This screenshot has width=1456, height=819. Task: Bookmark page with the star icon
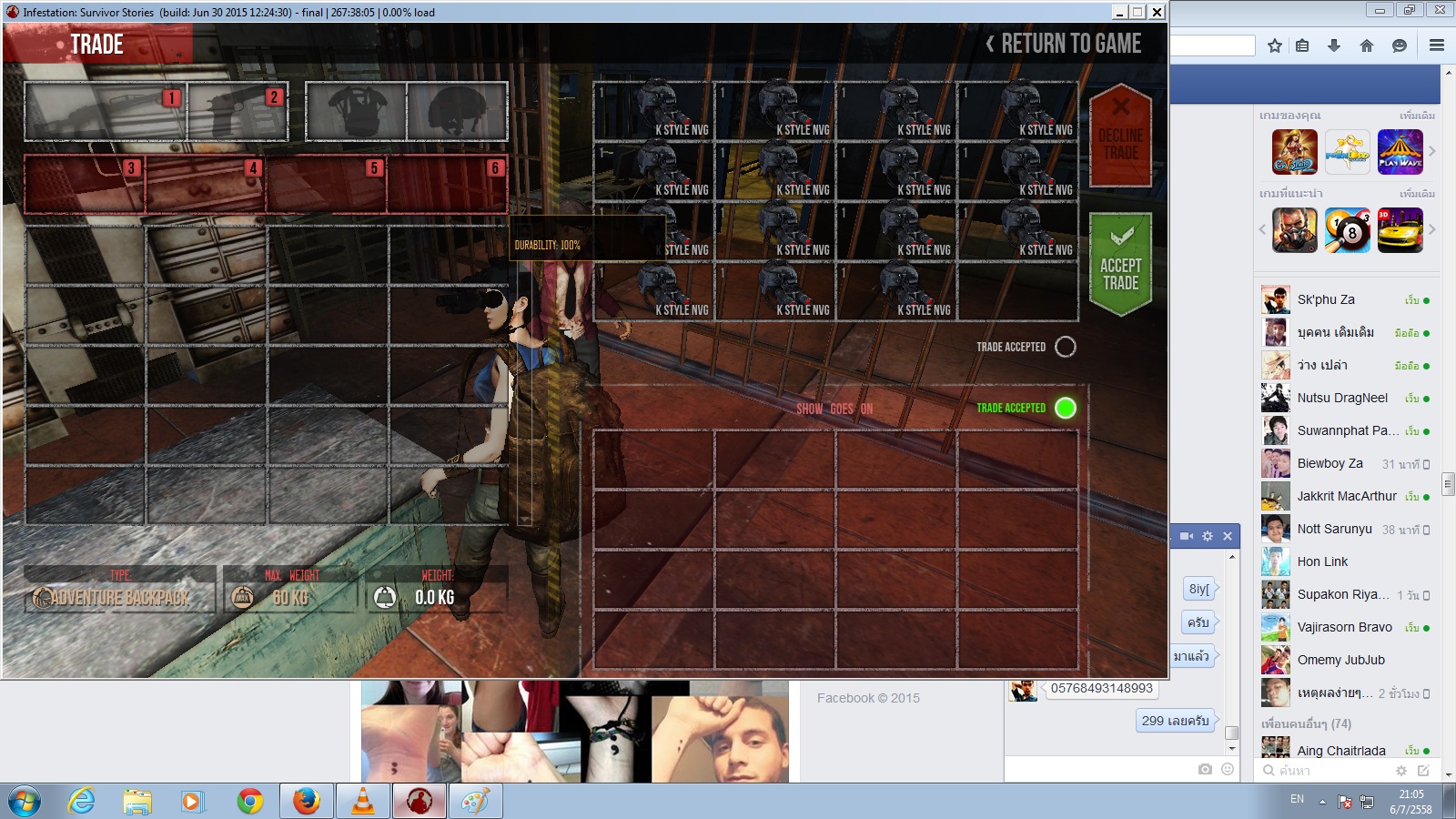1275,45
